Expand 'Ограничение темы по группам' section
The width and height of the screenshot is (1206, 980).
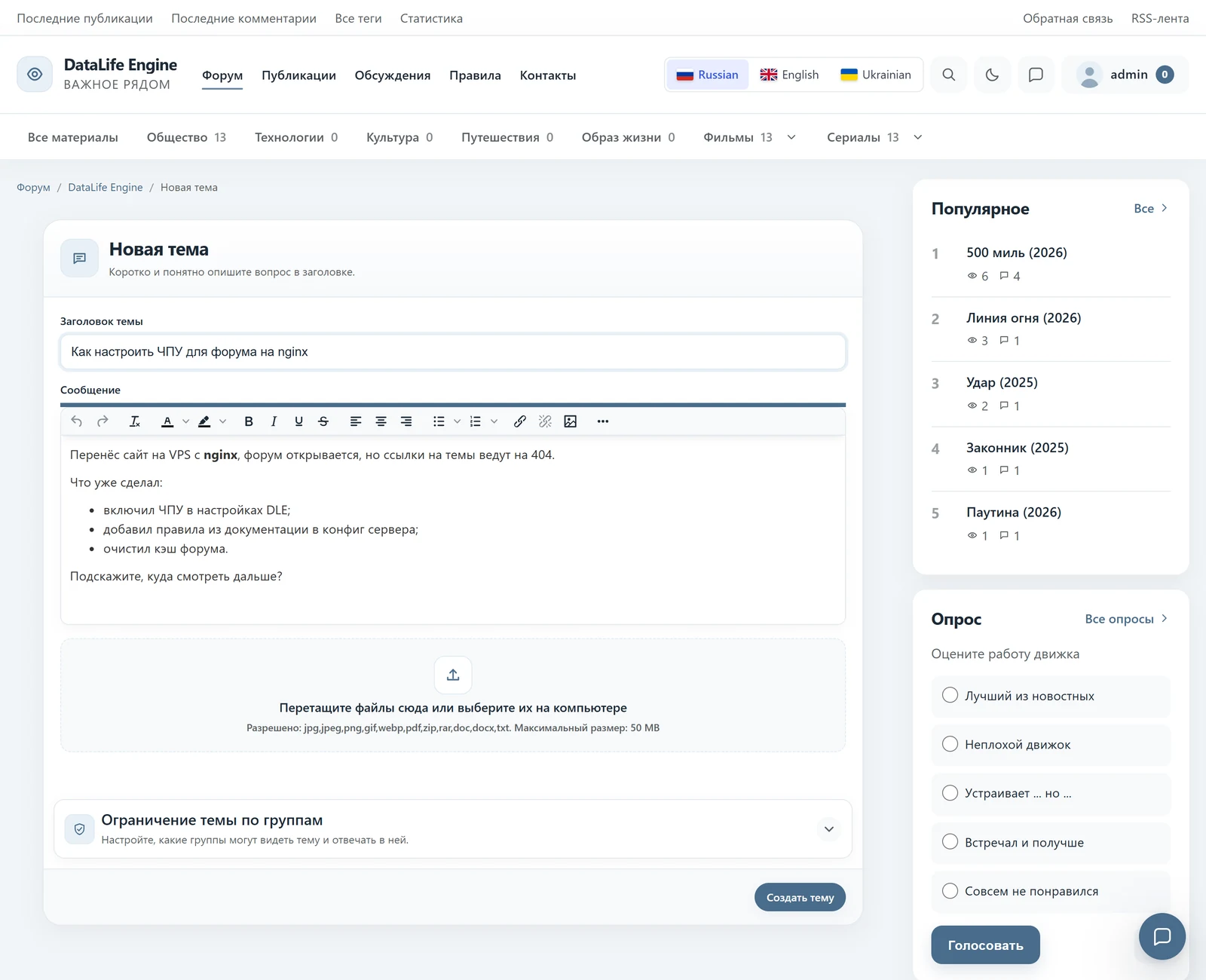pyautogui.click(x=829, y=829)
